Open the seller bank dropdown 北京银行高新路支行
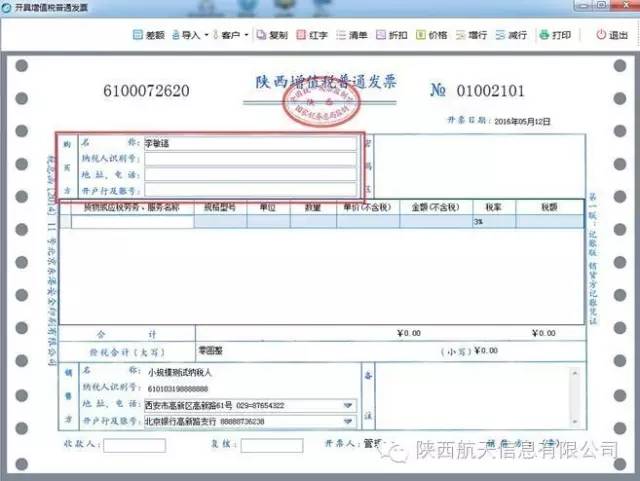 (x=348, y=421)
